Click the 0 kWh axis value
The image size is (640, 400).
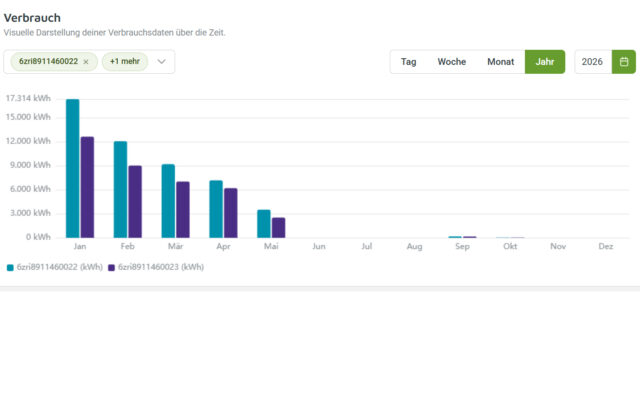38,237
